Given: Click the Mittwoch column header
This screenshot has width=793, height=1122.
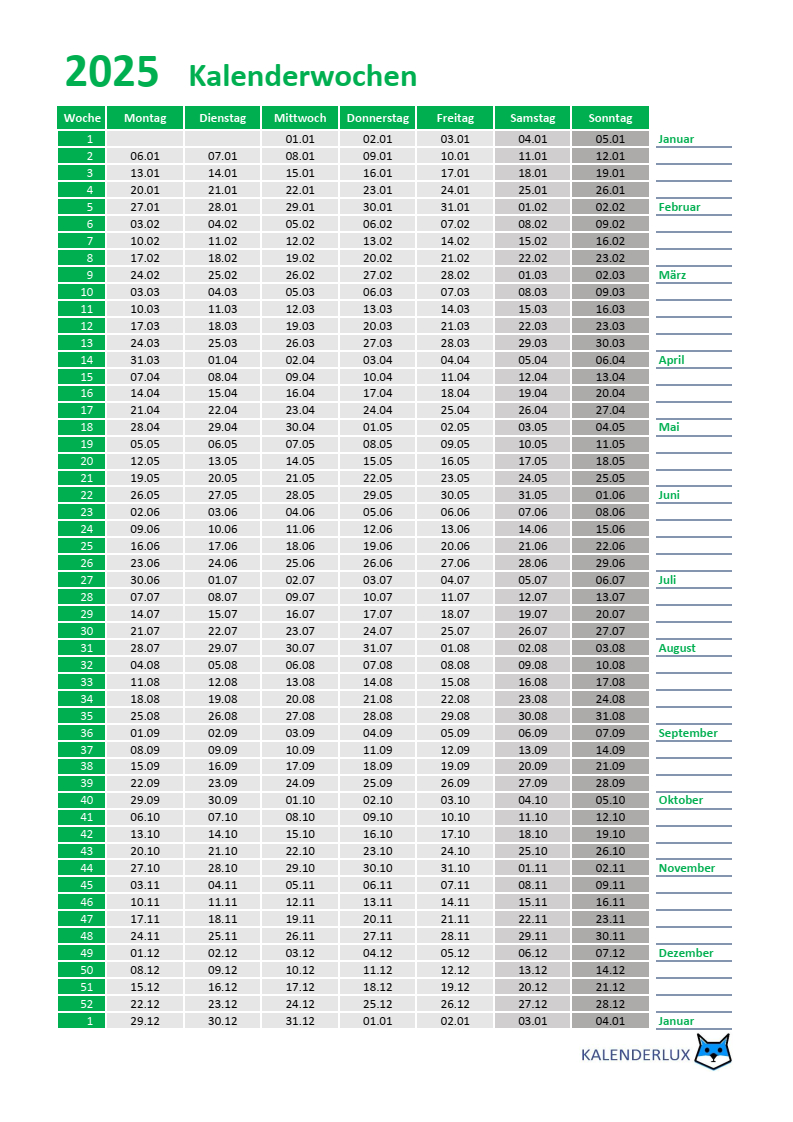Looking at the screenshot, I should pos(300,118).
